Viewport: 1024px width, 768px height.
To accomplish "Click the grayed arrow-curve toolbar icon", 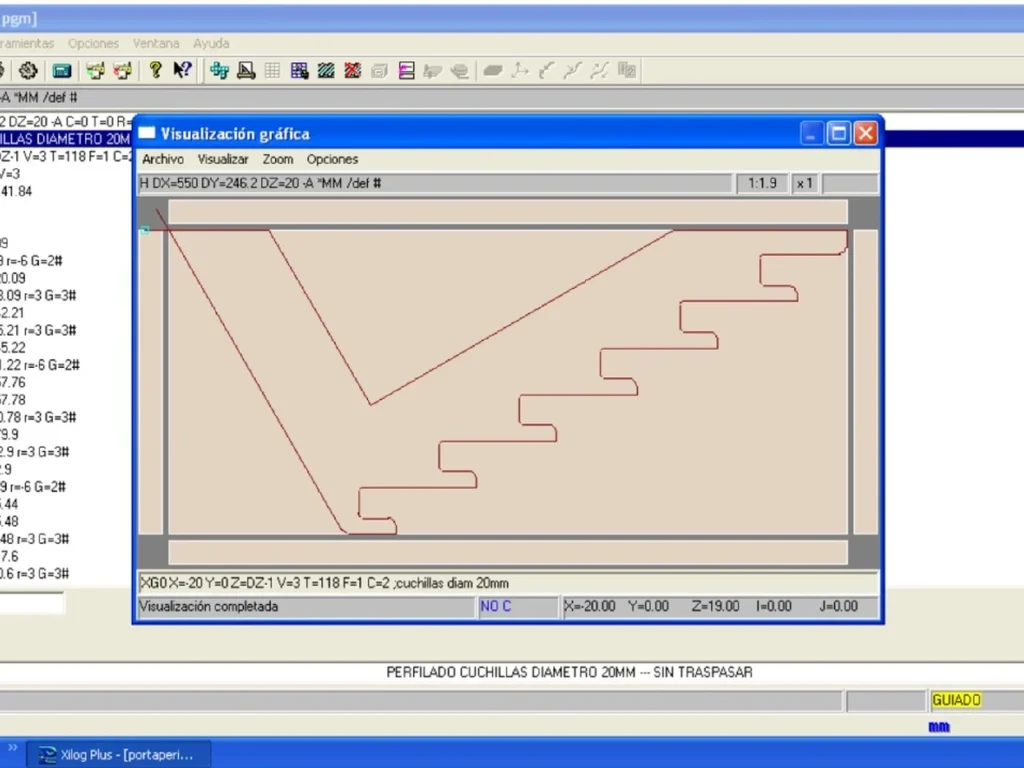I will pyautogui.click(x=547, y=71).
